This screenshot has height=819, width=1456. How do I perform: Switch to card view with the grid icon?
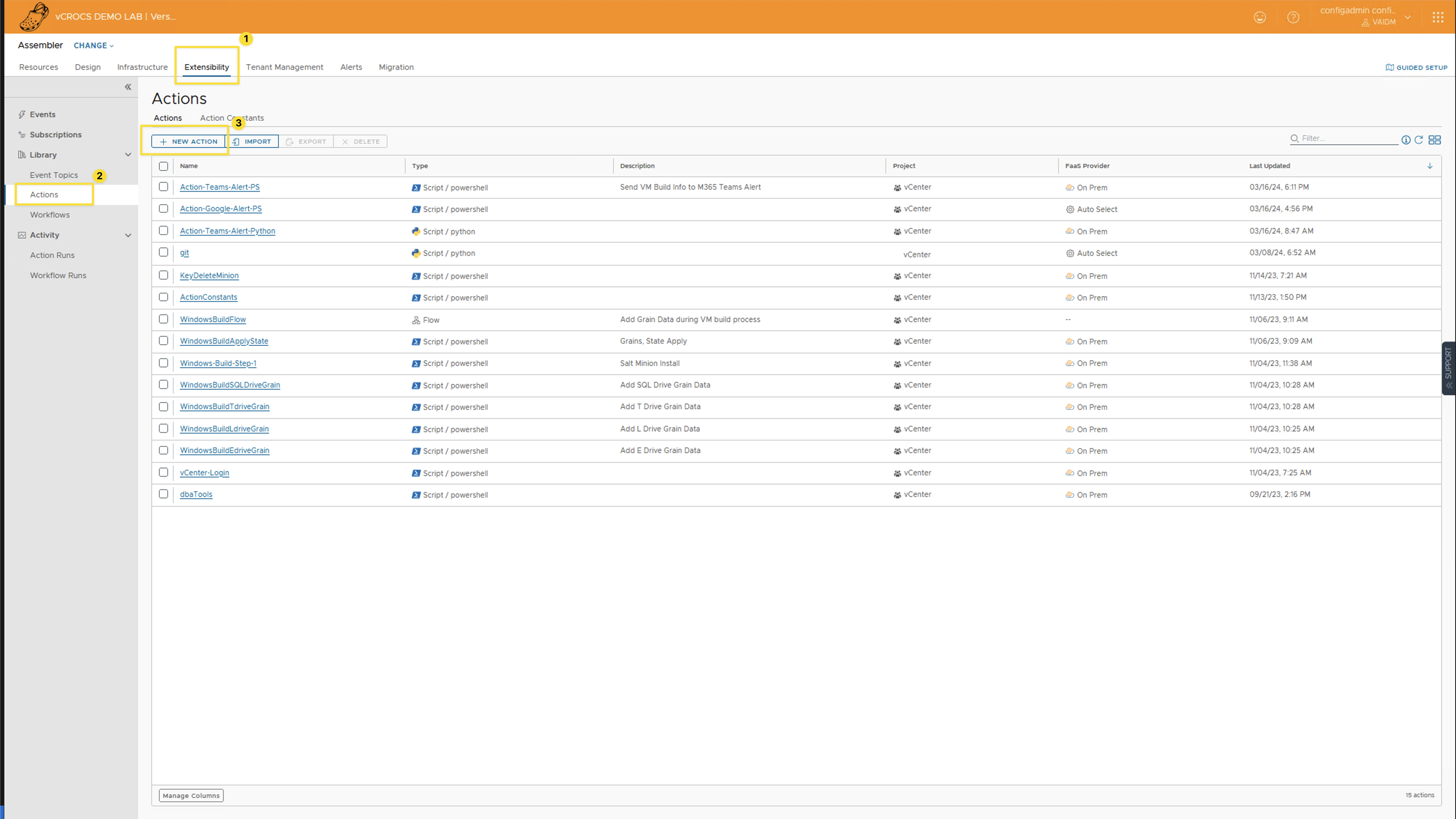pyautogui.click(x=1434, y=140)
